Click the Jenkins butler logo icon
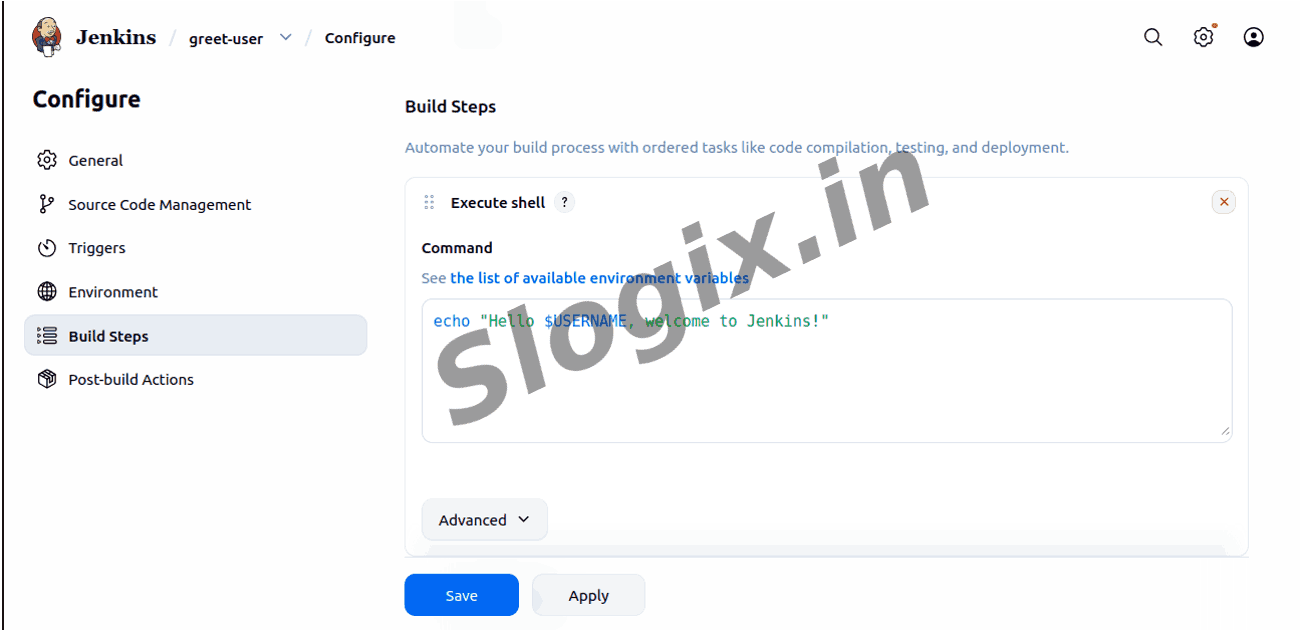The height and width of the screenshot is (630, 1300). [47, 37]
